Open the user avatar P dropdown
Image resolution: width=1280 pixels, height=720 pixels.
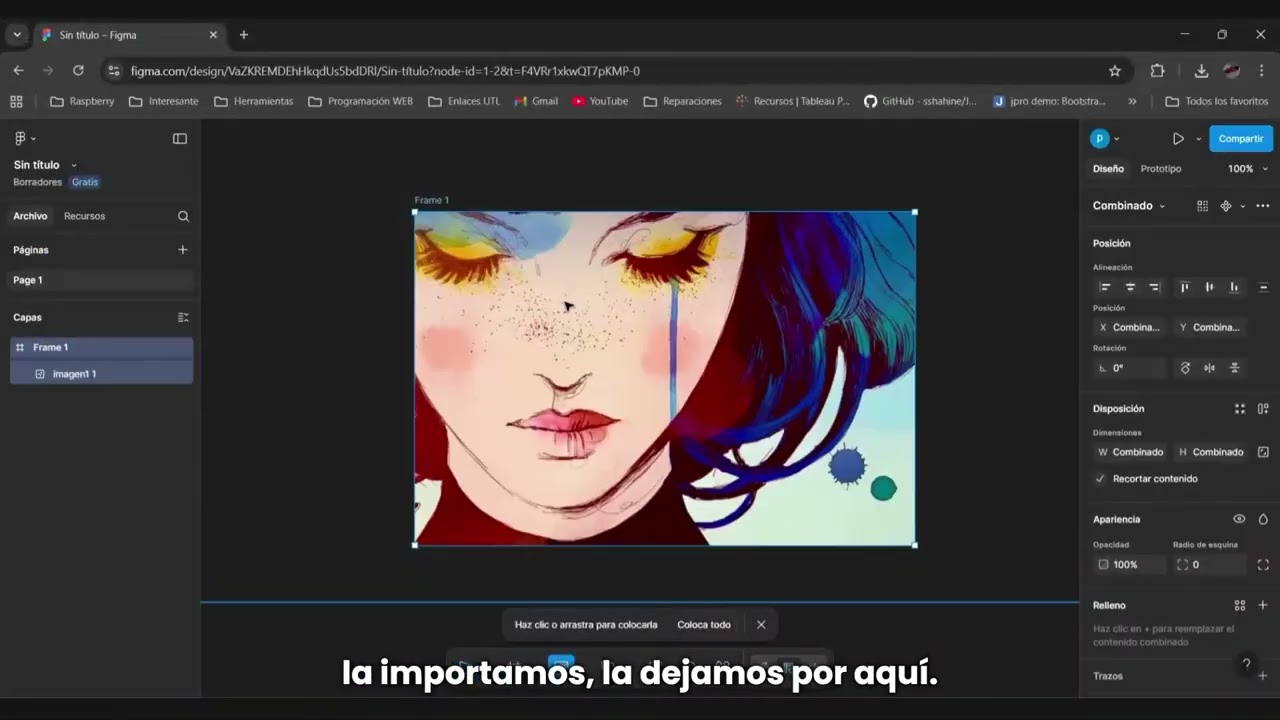point(1104,139)
